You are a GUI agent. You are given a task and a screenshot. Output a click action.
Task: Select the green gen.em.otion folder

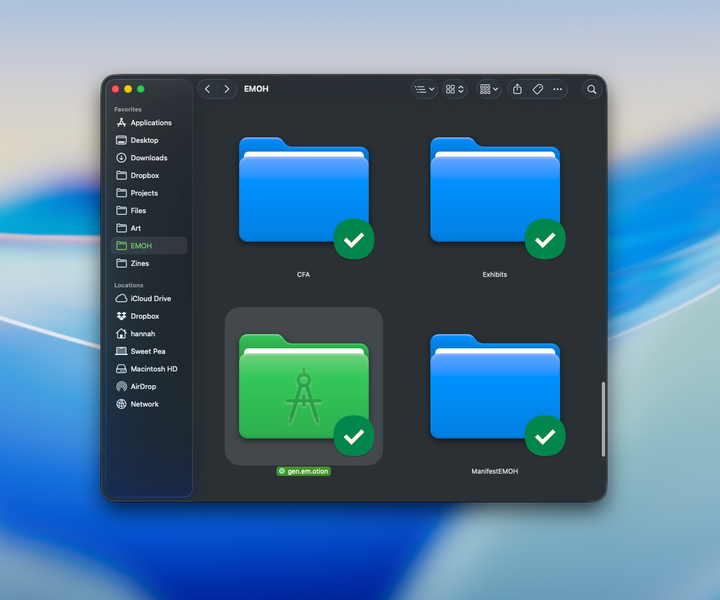(304, 387)
